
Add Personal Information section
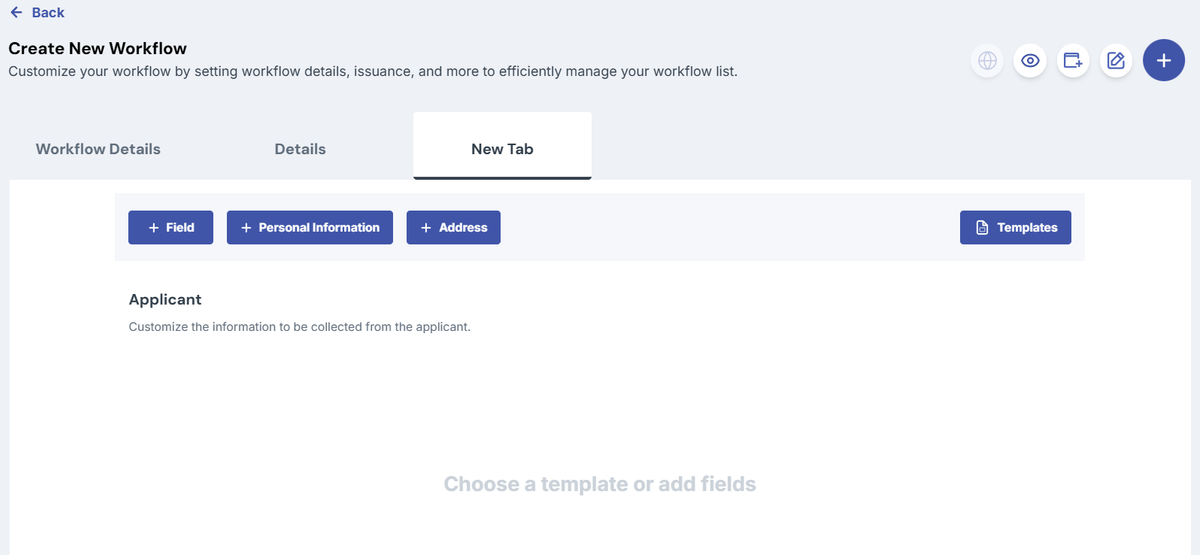[310, 227]
